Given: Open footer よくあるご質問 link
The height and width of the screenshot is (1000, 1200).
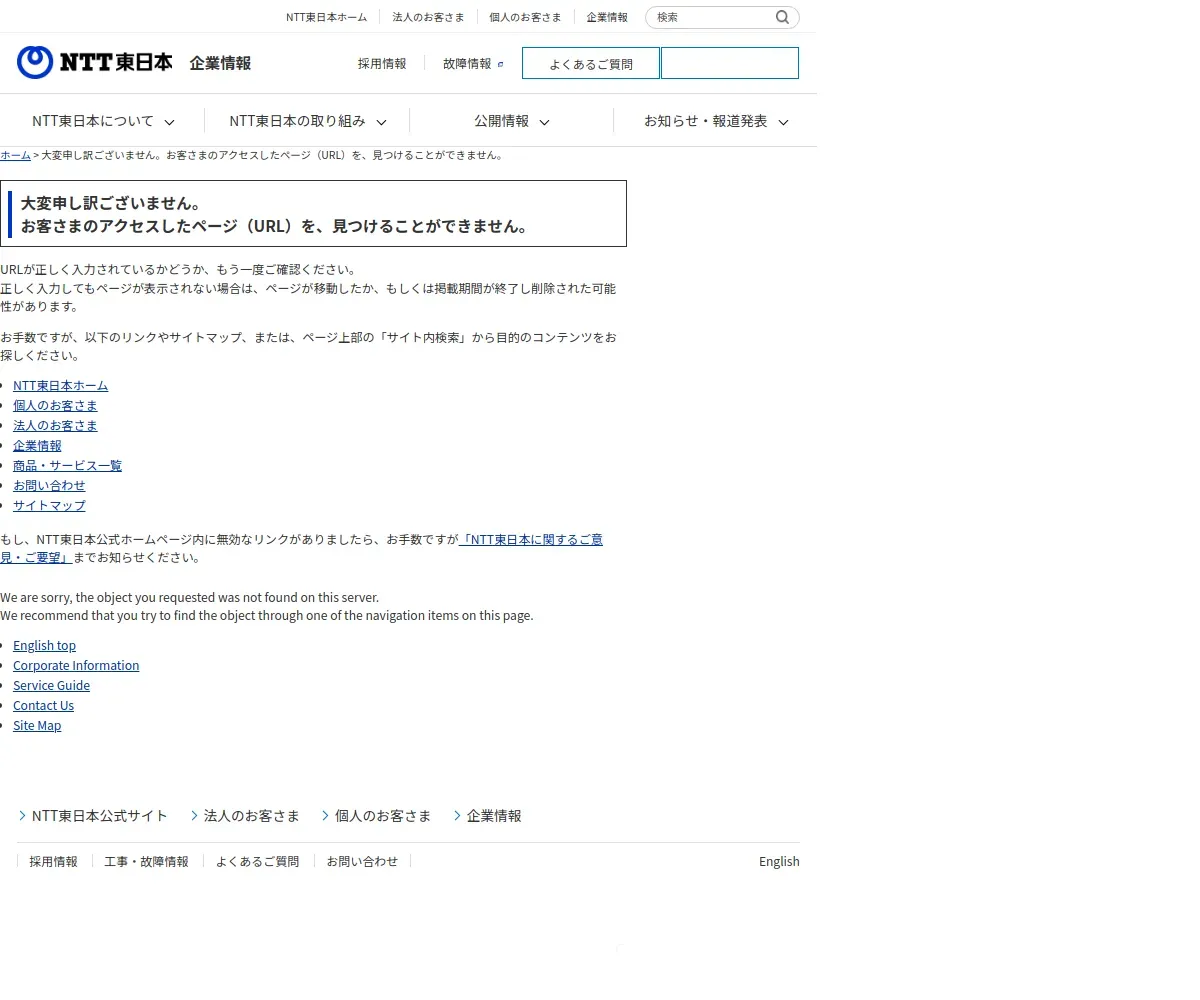Looking at the screenshot, I should click(257, 861).
